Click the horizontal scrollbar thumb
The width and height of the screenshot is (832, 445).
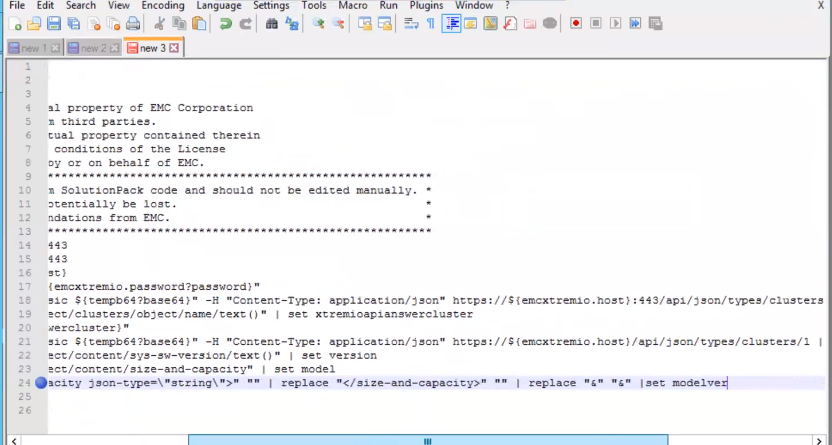click(x=428, y=440)
